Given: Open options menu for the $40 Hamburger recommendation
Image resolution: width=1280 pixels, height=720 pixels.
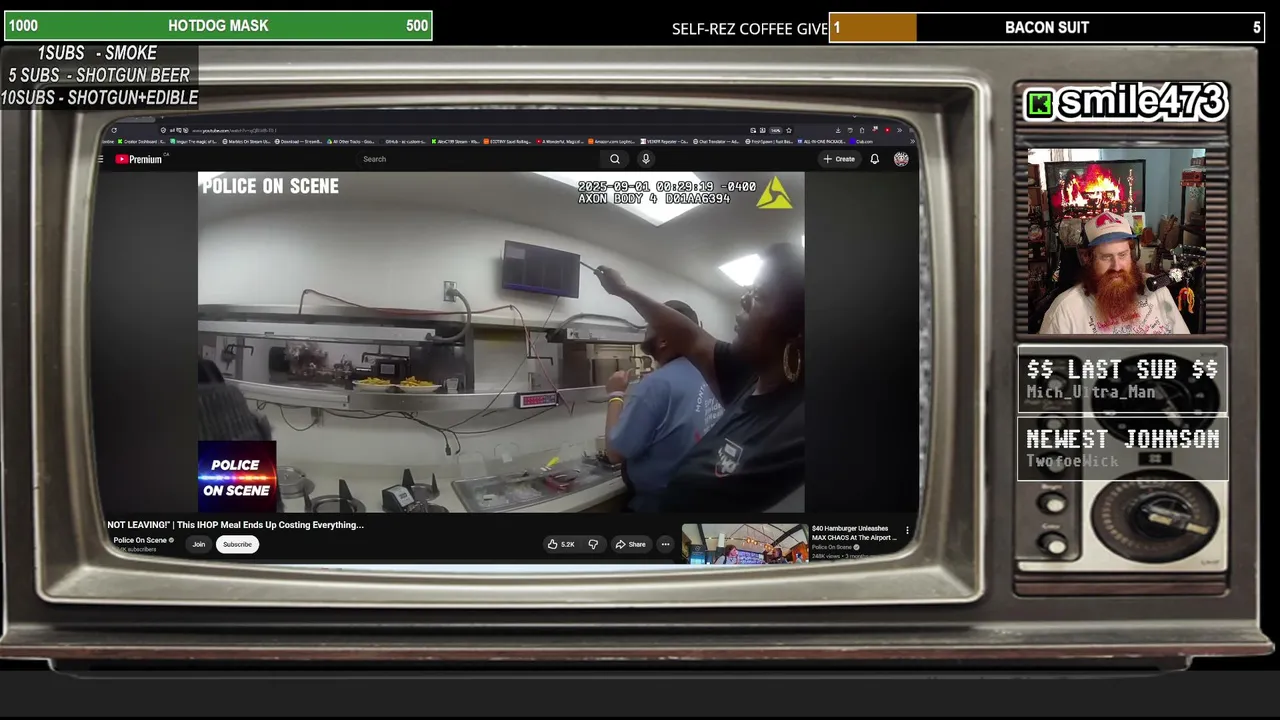Looking at the screenshot, I should pos(908,530).
